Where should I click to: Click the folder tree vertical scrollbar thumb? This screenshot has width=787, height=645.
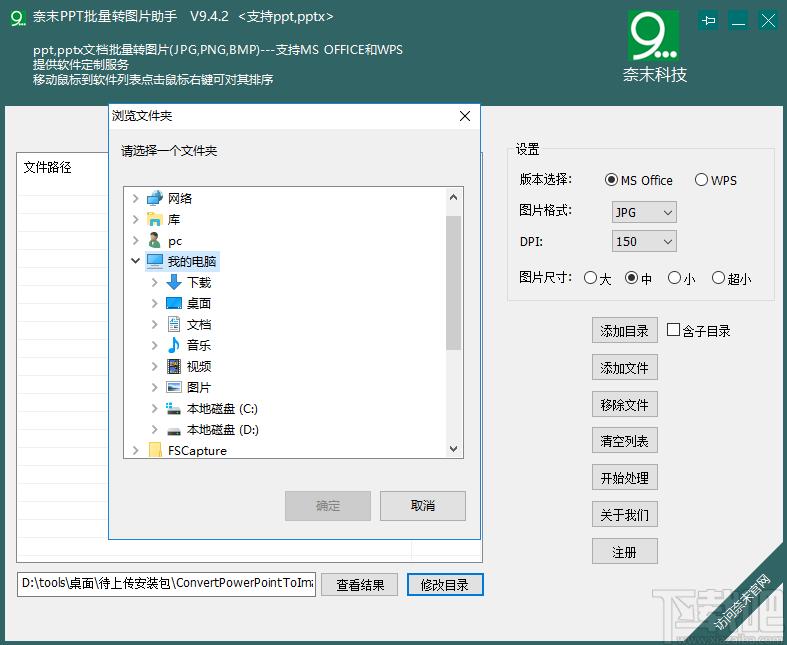pyautogui.click(x=453, y=283)
